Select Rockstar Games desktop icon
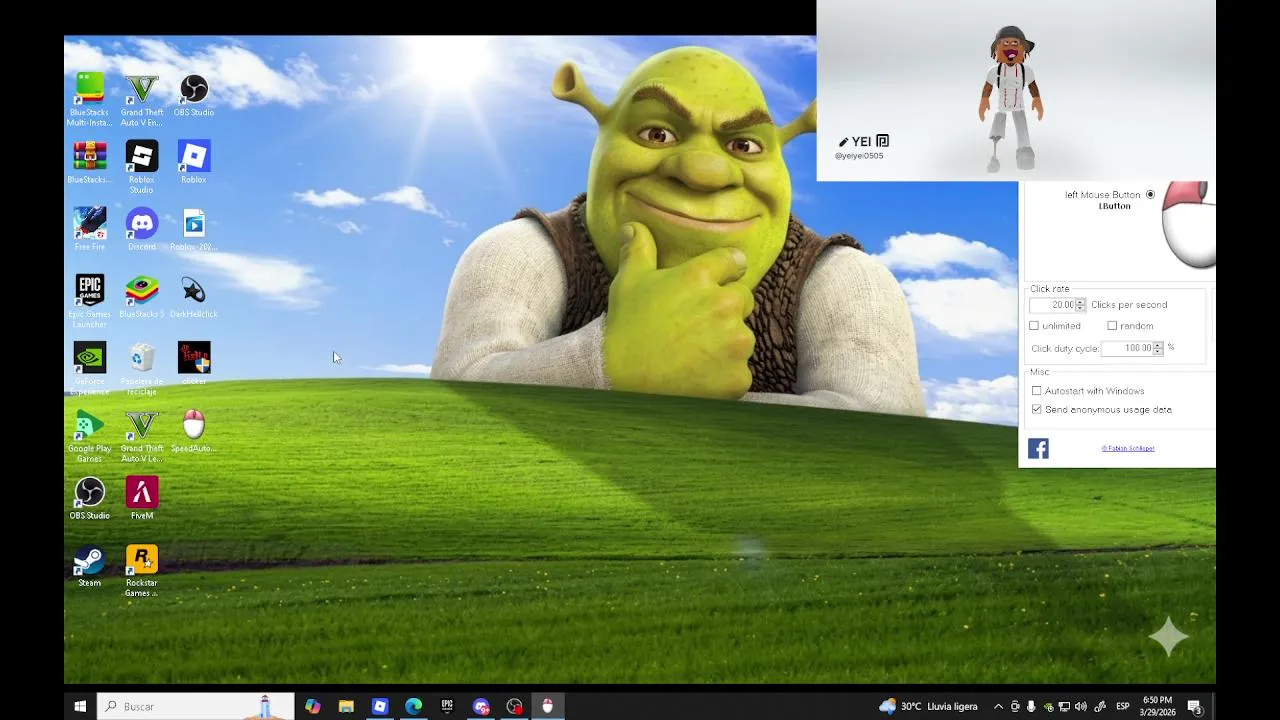 (x=142, y=570)
